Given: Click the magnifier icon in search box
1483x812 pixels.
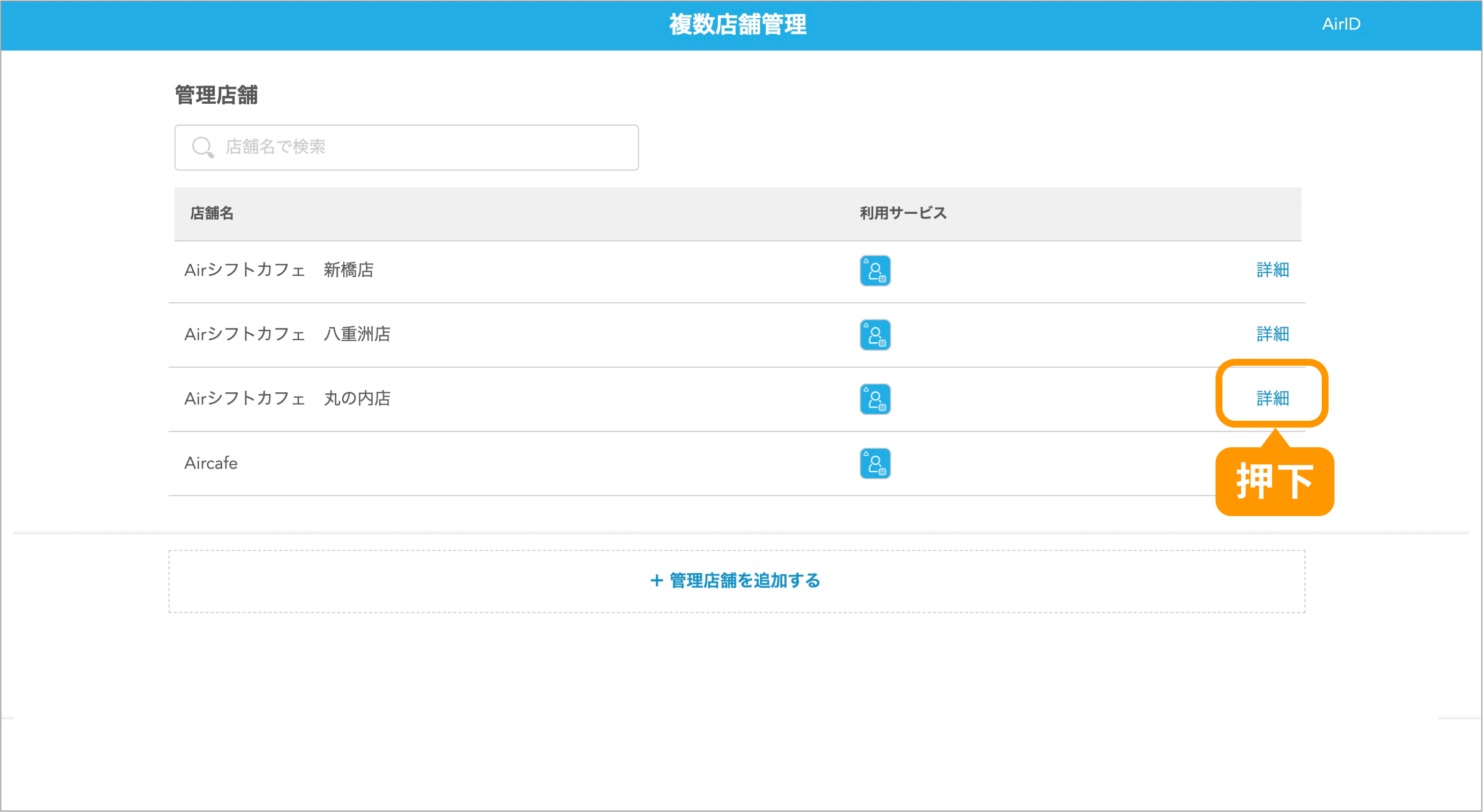Looking at the screenshot, I should pos(203,147).
